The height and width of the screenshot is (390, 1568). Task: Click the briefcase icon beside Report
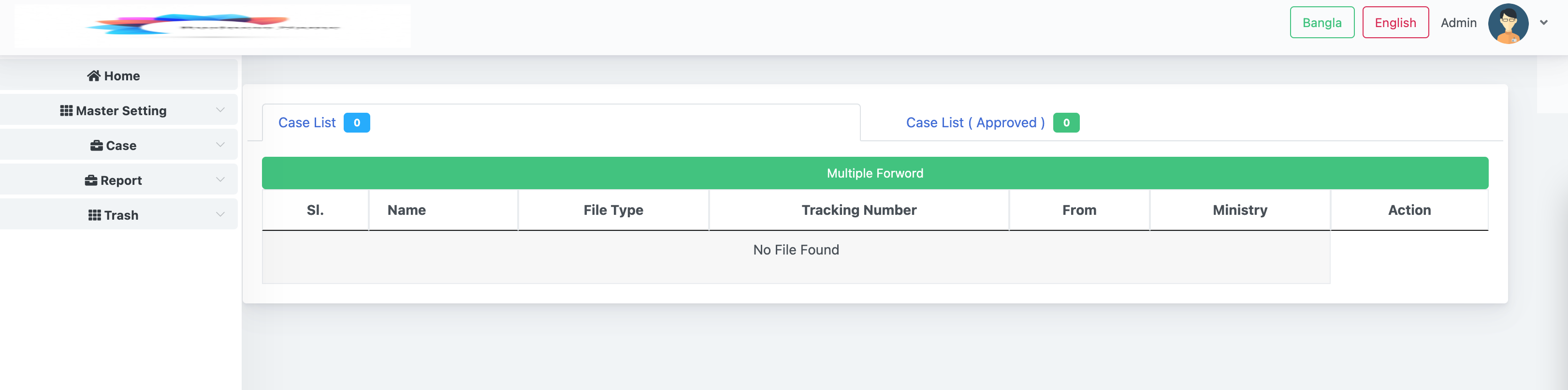tap(91, 180)
